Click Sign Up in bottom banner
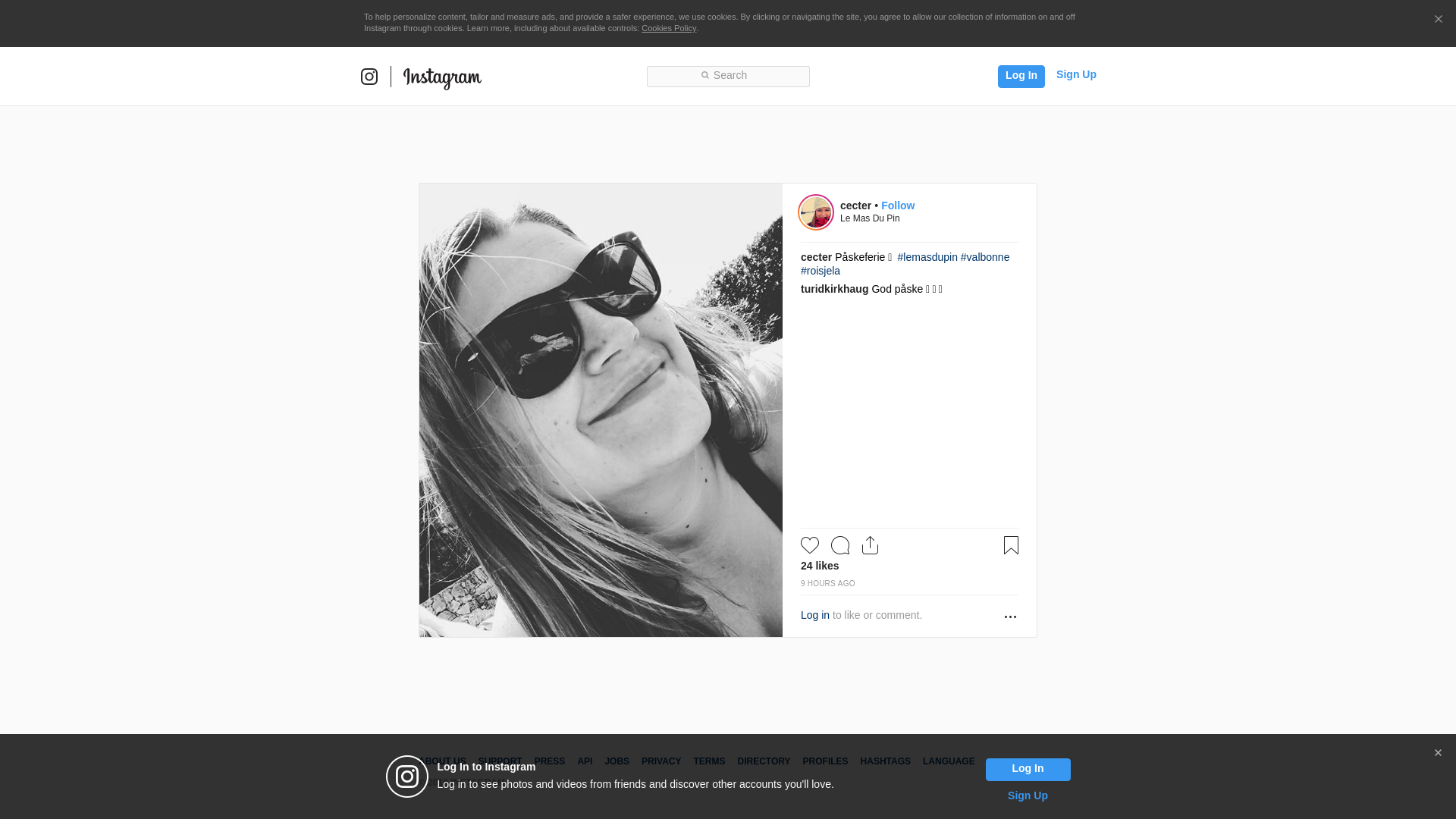The height and width of the screenshot is (819, 1456). click(1028, 795)
